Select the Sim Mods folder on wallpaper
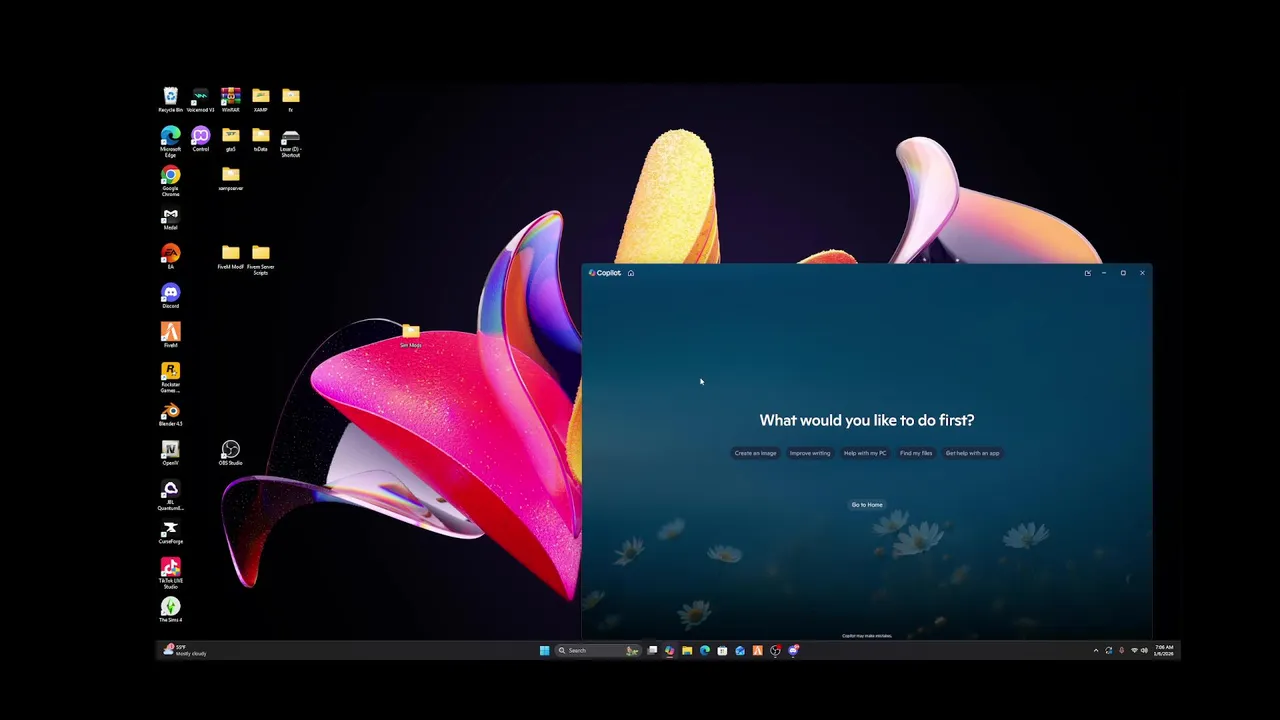This screenshot has height=720, width=1280. tap(410, 336)
